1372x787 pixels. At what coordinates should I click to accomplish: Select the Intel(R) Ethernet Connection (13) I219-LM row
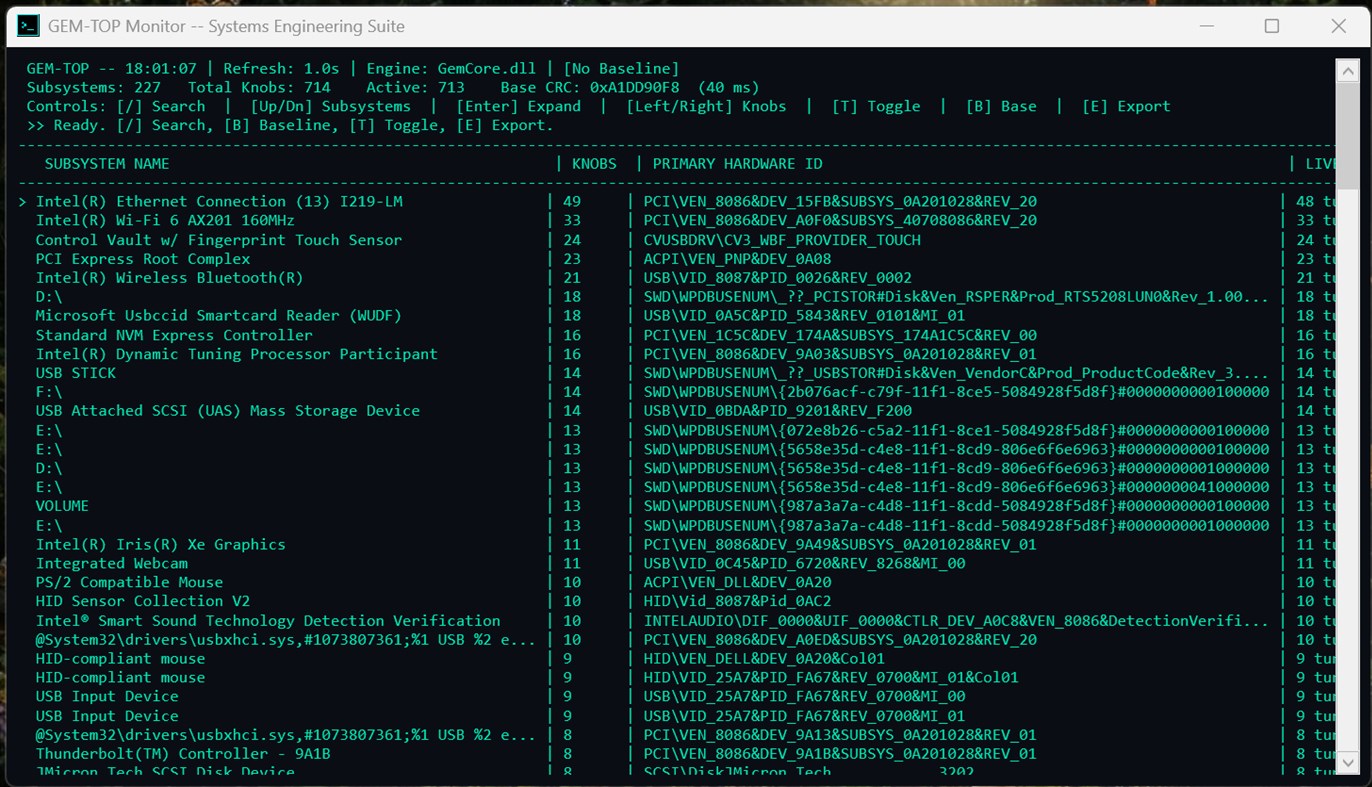pyautogui.click(x=676, y=202)
